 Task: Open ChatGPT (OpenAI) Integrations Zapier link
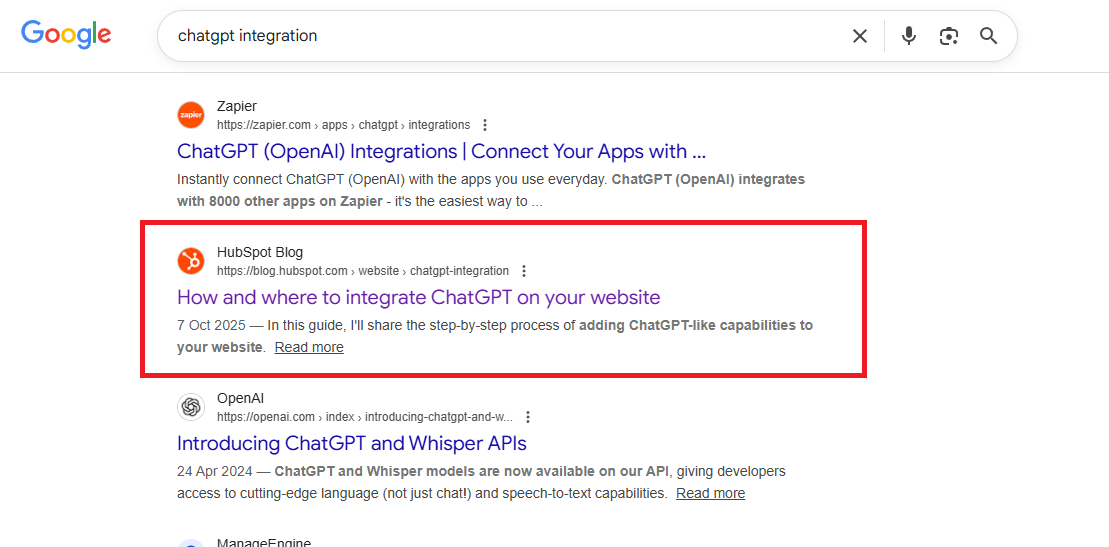click(441, 152)
